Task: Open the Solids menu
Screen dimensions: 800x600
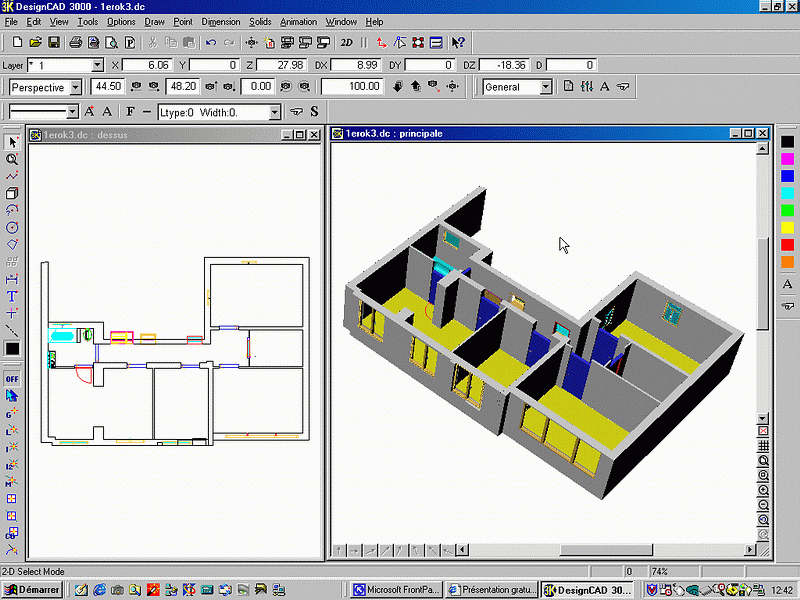Action: pos(259,21)
